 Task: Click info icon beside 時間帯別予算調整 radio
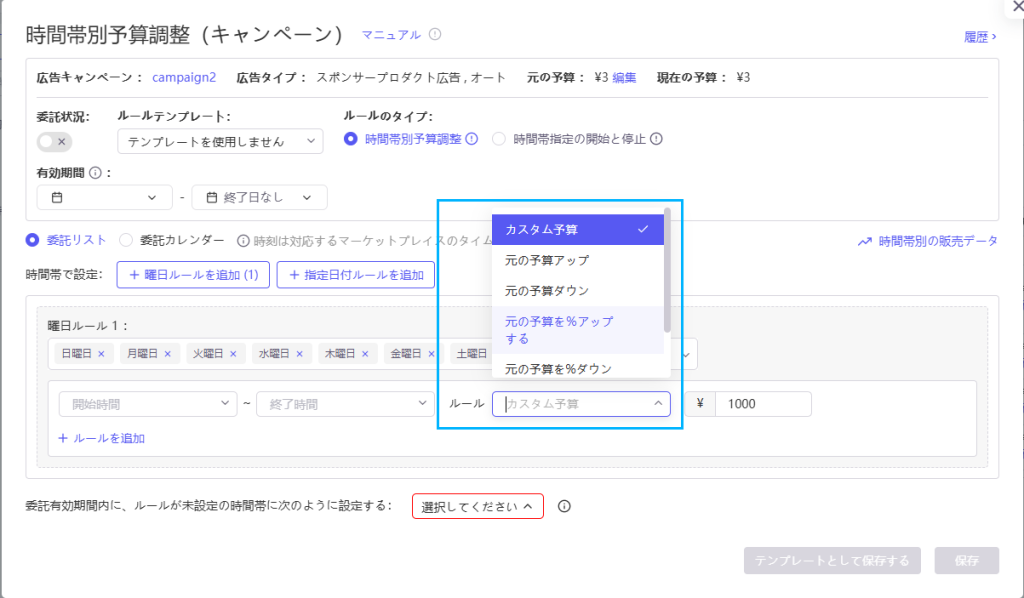coord(472,139)
